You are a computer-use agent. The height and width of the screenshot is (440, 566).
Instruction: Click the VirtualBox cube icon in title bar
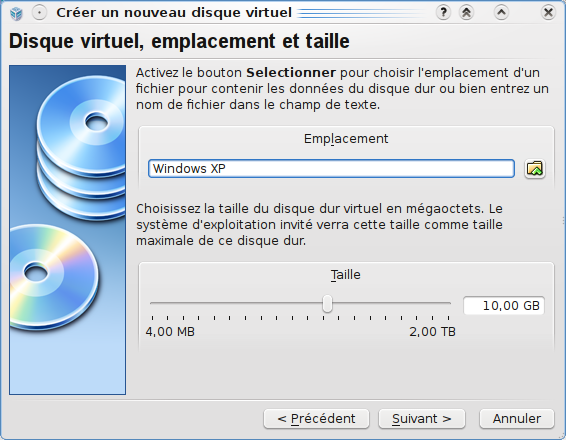tap(16, 13)
